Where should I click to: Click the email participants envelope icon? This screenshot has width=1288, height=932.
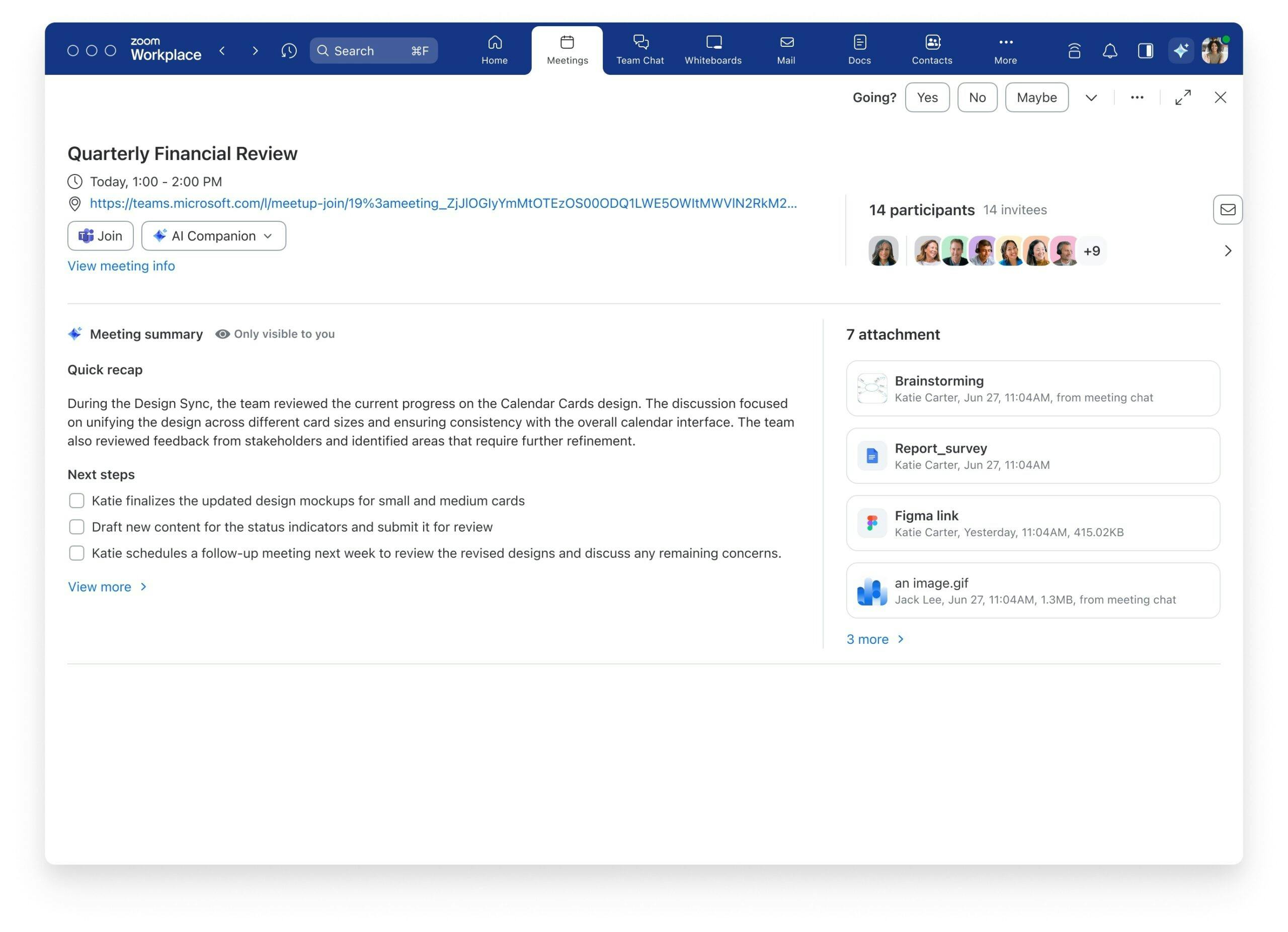1227,209
